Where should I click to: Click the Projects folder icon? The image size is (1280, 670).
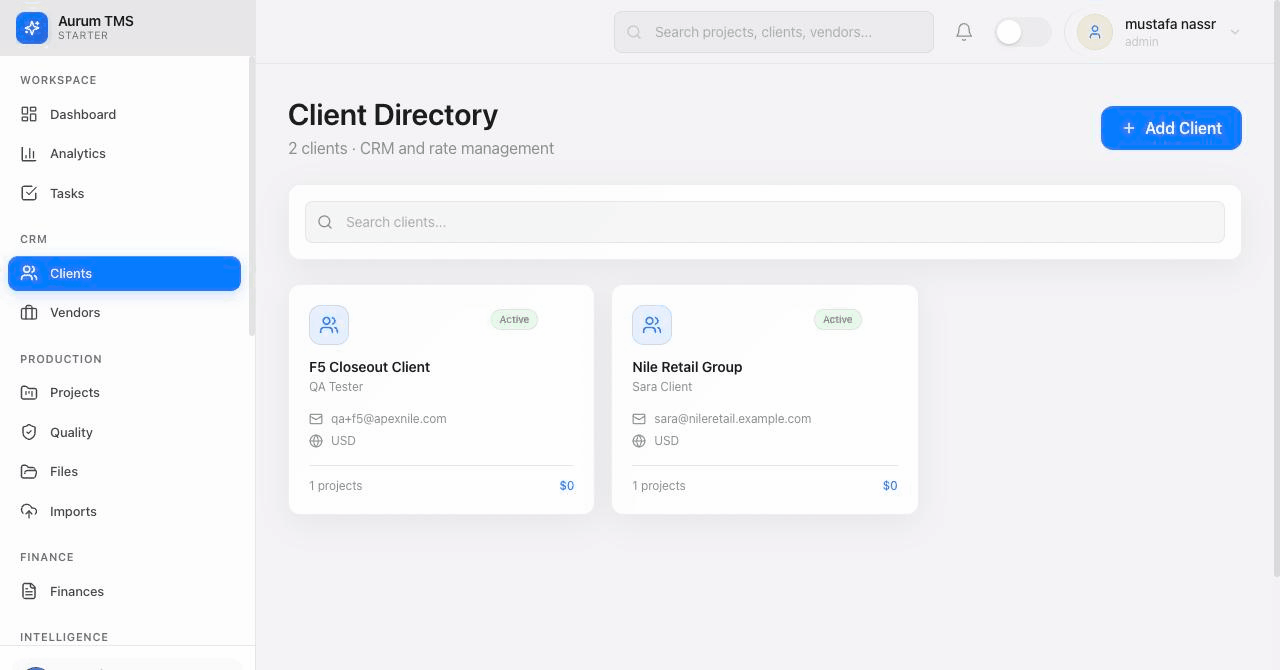pyautogui.click(x=29, y=392)
